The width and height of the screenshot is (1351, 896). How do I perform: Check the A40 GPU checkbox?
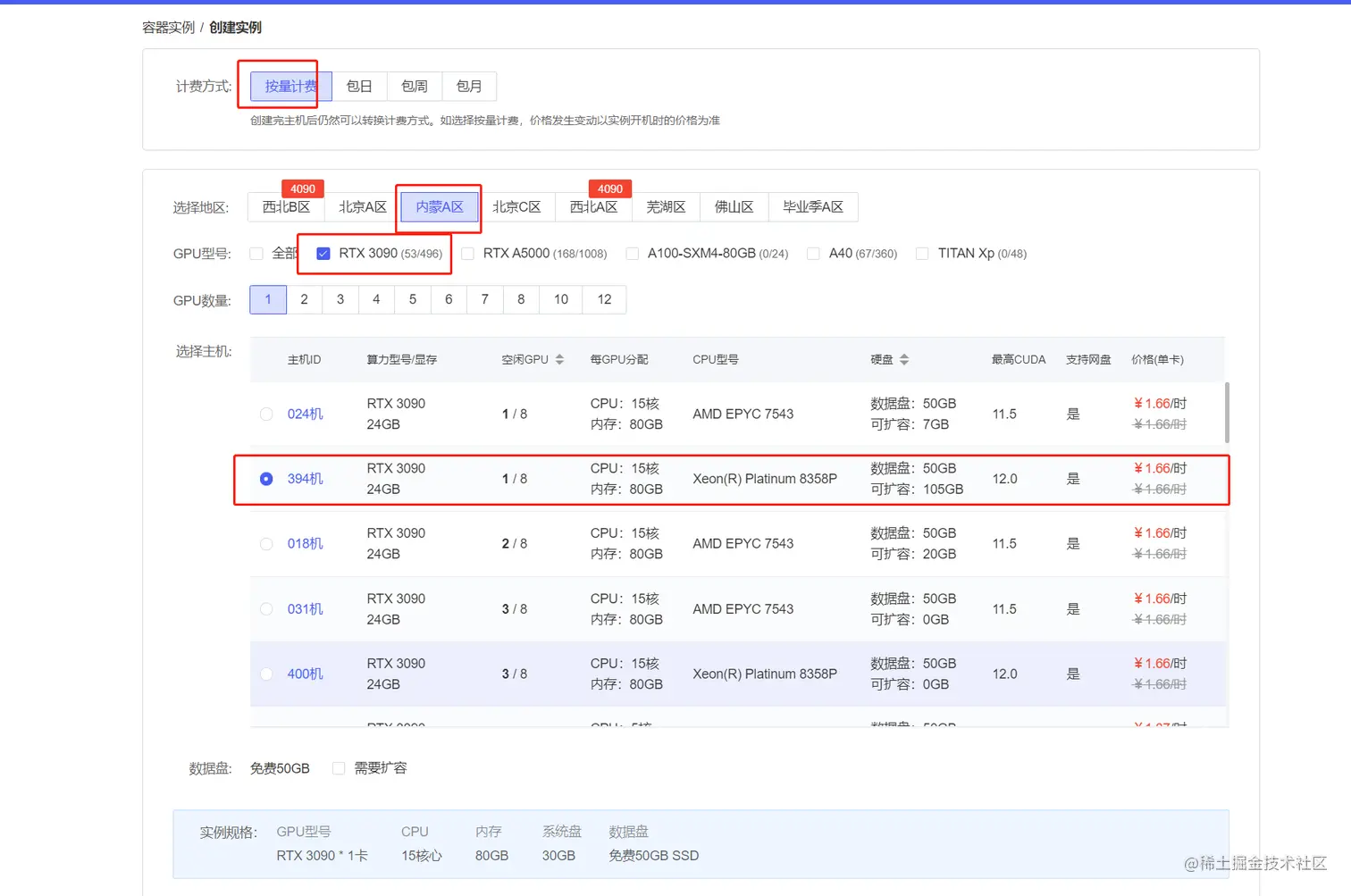click(813, 254)
